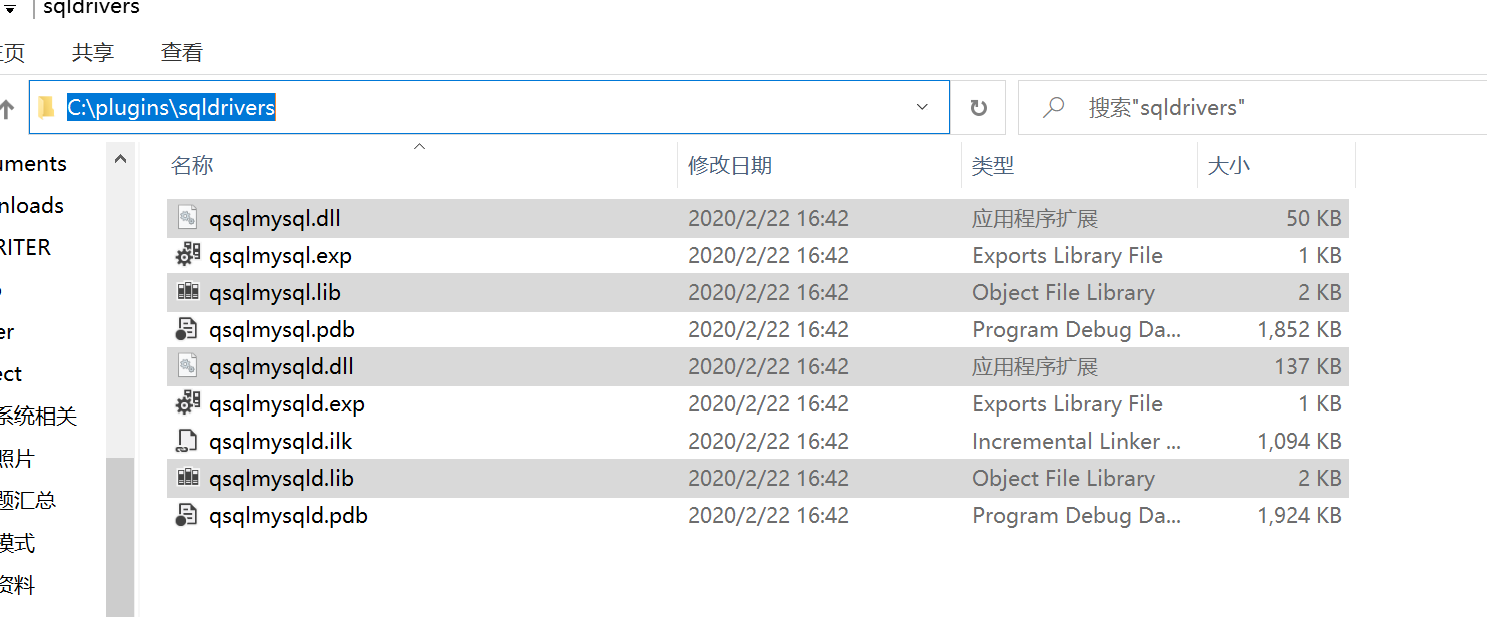Screen dimensions: 1487x617
Task: Open the 共享 ribbon tab
Action: pos(93,53)
